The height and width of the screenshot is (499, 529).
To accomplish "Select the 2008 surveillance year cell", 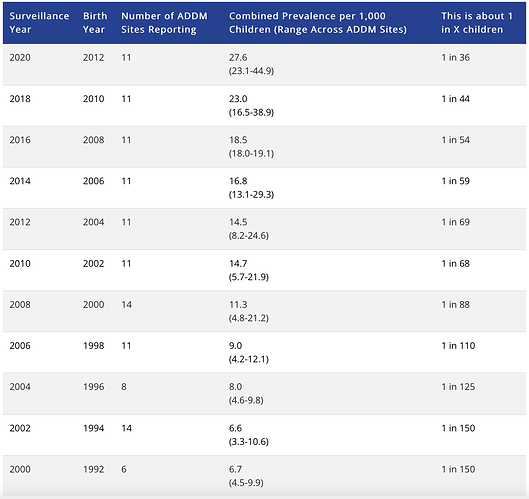I will click(20, 305).
